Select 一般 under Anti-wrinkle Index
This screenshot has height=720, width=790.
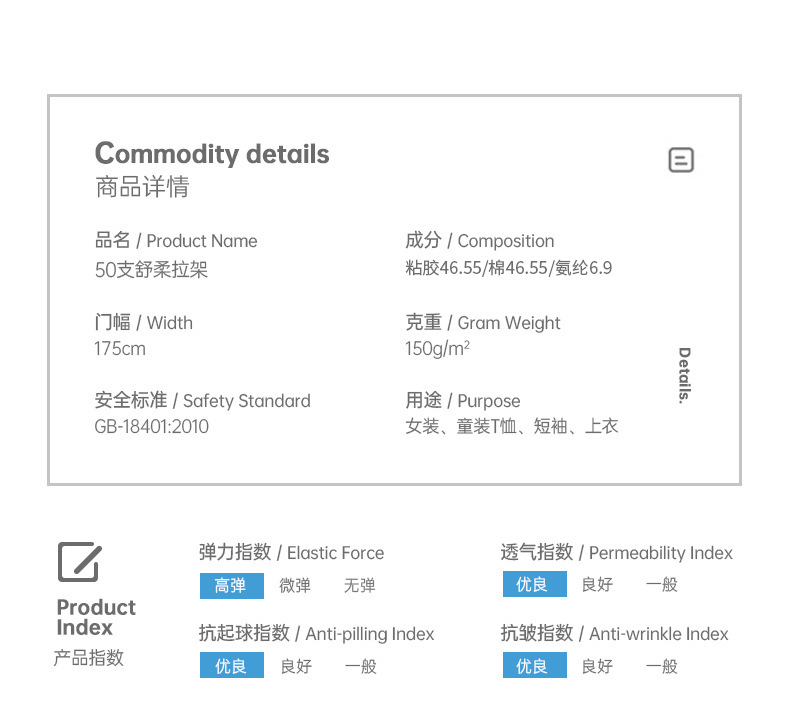(662, 666)
